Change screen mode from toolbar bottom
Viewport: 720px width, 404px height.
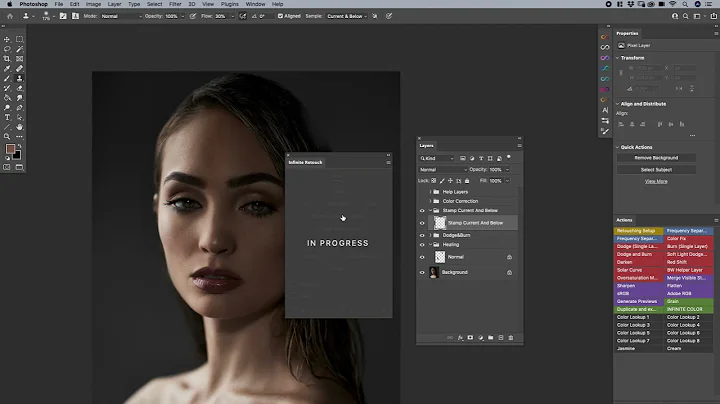(19, 168)
